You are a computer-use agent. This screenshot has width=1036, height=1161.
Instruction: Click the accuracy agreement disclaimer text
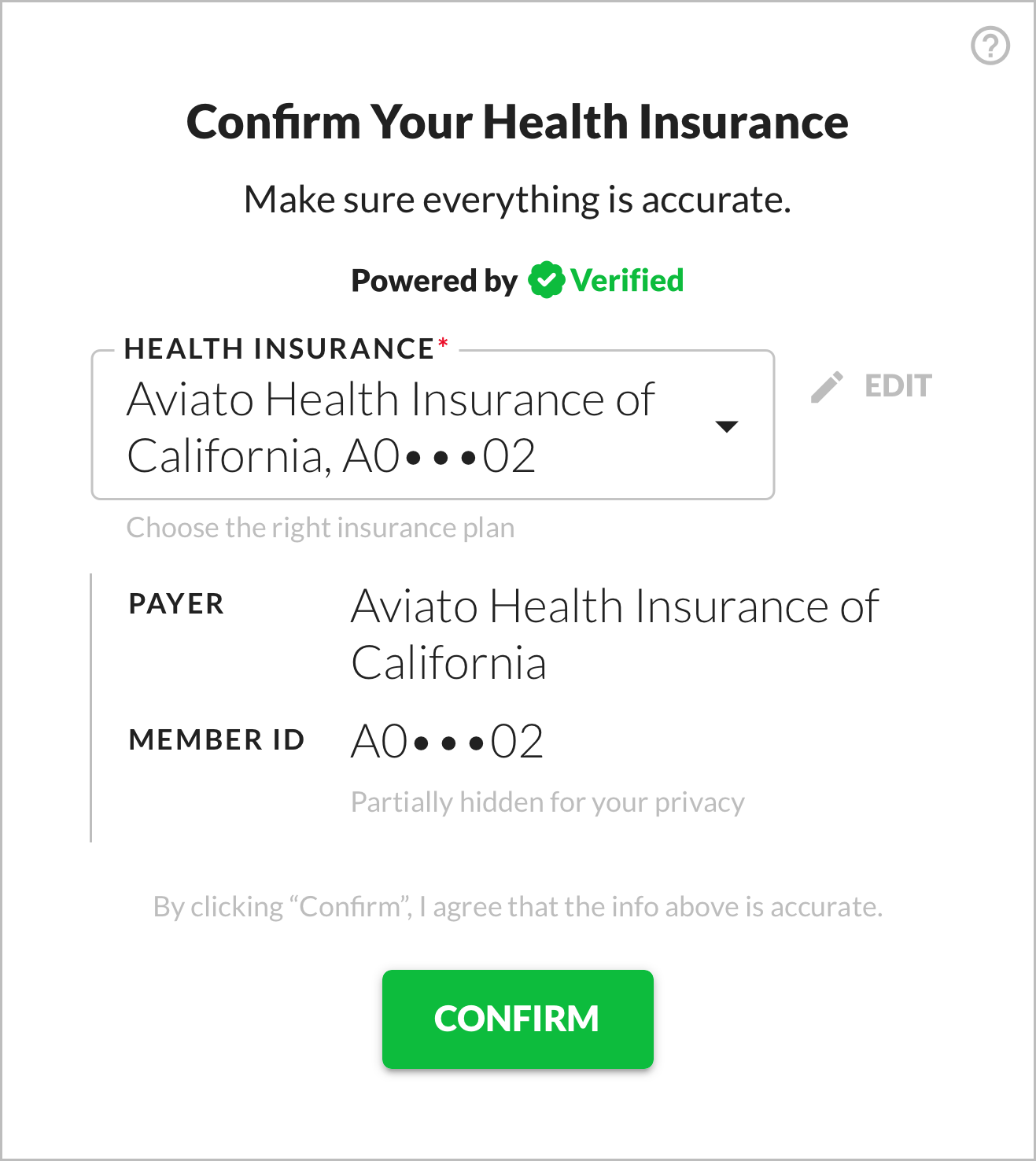click(518, 907)
